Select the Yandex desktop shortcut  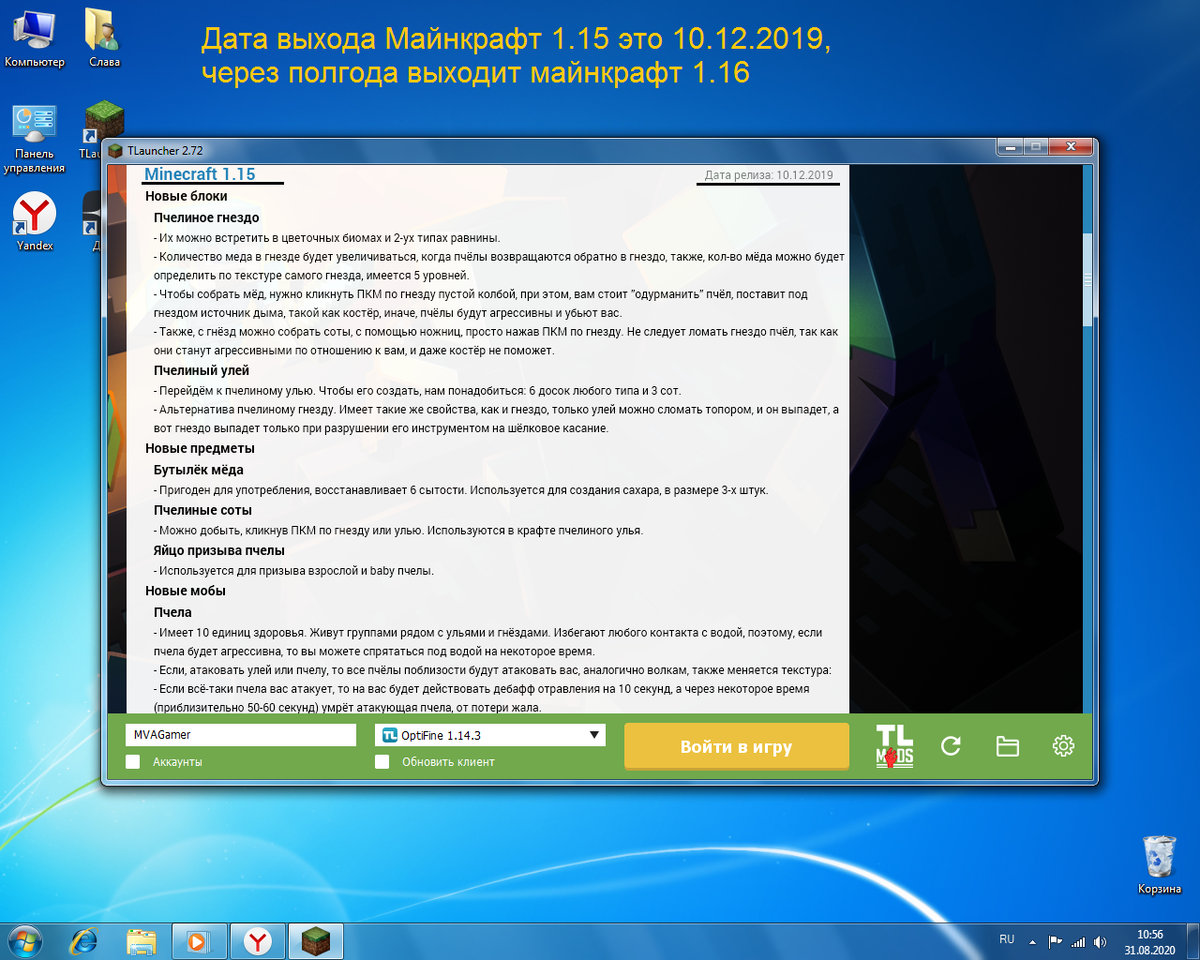point(35,222)
